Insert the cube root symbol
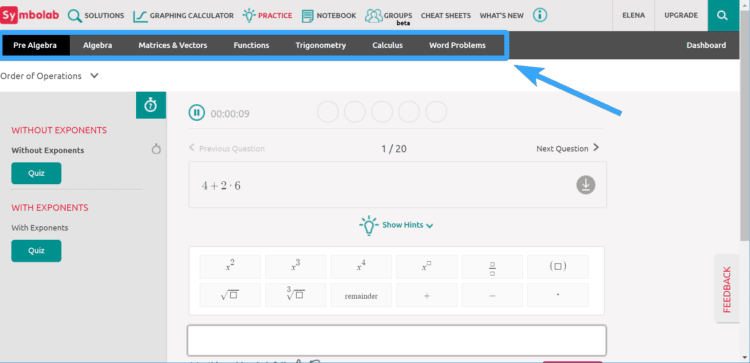 (x=296, y=295)
